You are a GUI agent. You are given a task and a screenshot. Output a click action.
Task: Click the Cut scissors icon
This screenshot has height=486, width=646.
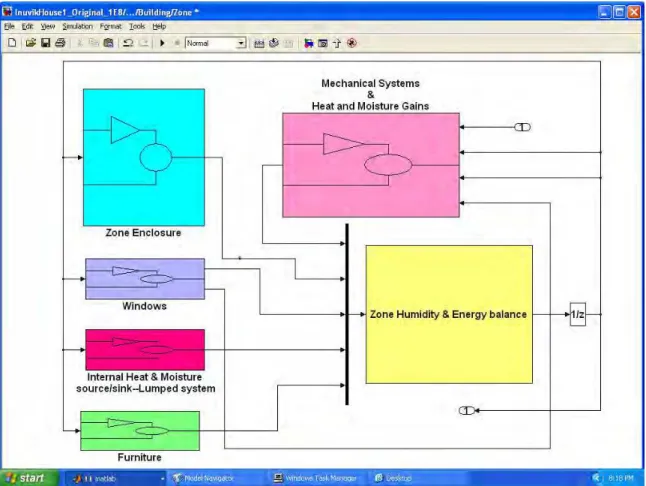coord(80,43)
